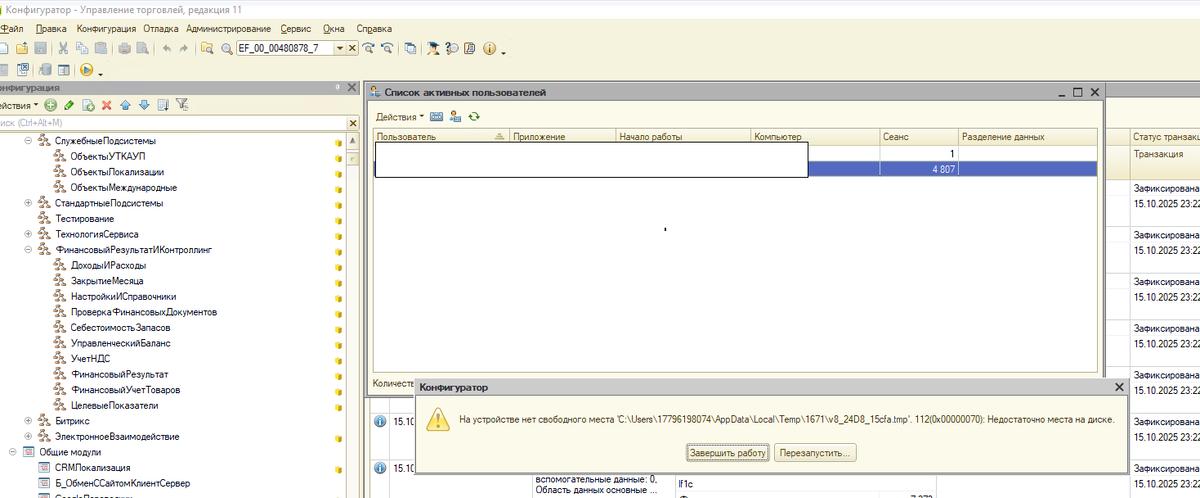1200x498 pixels.
Task: Select the session row with 4 807
Action: tap(735, 169)
